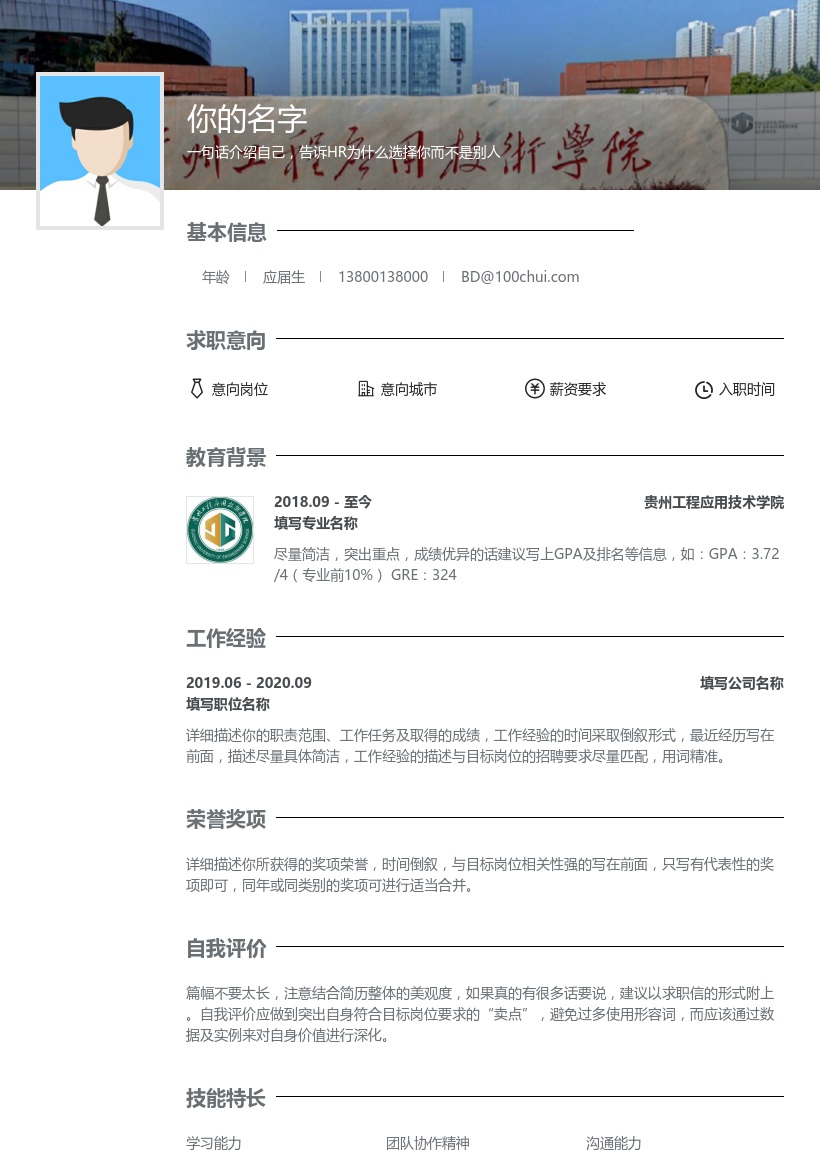This screenshot has height=1160, width=820.
Task: Click the 荣誉奖项 heading
Action: coord(226,819)
